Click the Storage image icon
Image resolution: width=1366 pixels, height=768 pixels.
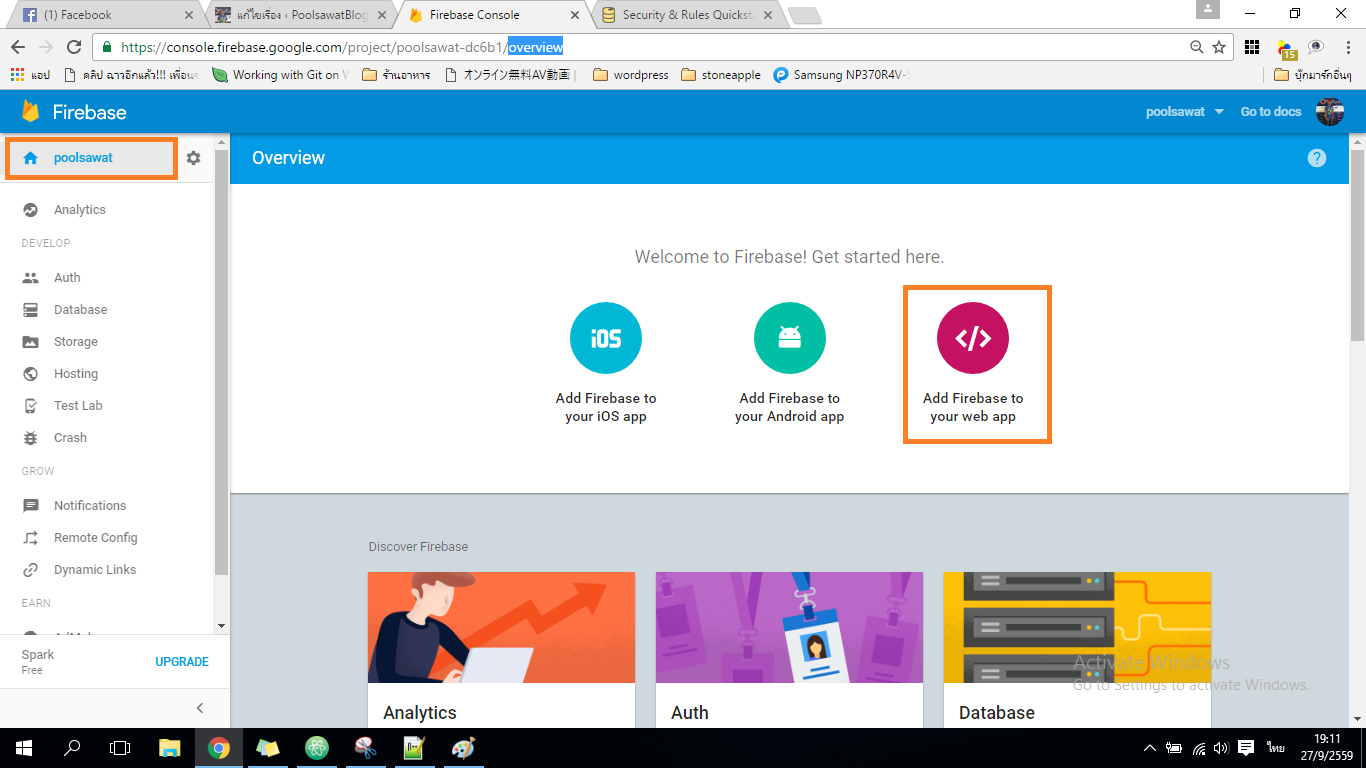[x=31, y=342]
